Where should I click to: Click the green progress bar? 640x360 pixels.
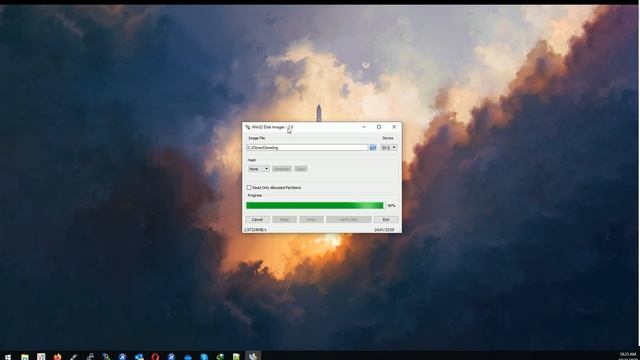tap(315, 205)
